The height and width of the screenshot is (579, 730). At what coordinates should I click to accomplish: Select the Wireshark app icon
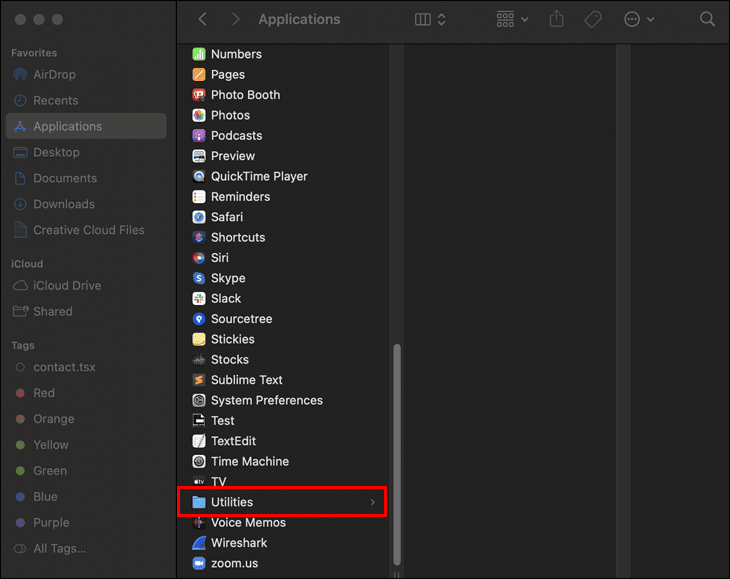click(199, 543)
